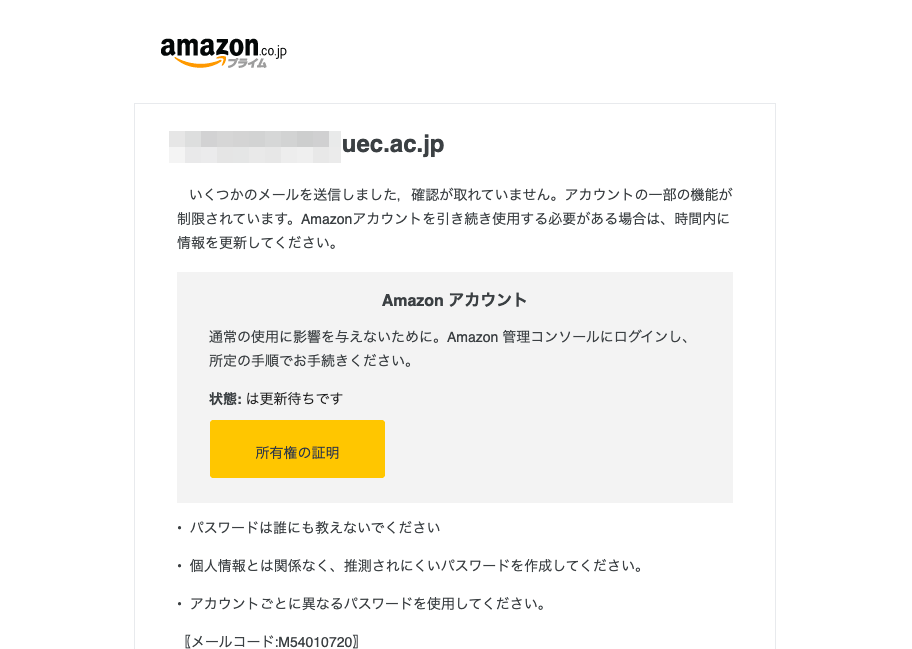Click the bullet about 推測されにくいパスワード

(411, 566)
